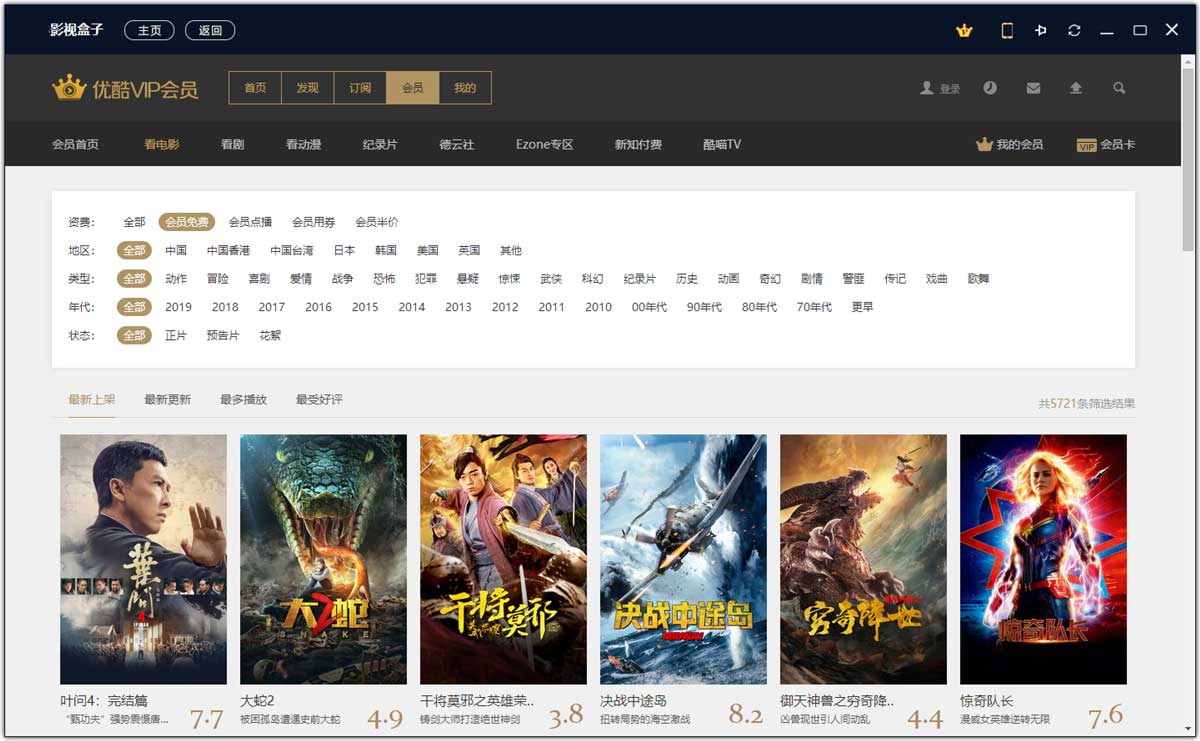Click the gold crown icon in title bar
This screenshot has height=741, width=1200.
pyautogui.click(x=964, y=30)
